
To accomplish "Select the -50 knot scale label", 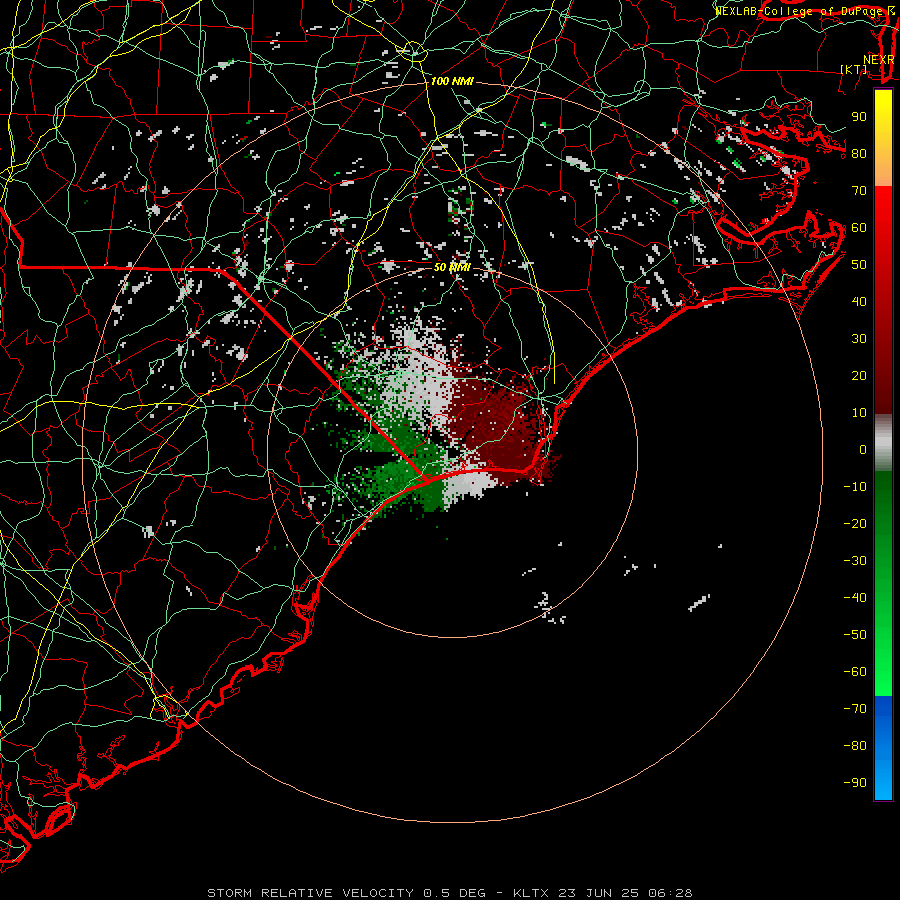I will tap(855, 634).
